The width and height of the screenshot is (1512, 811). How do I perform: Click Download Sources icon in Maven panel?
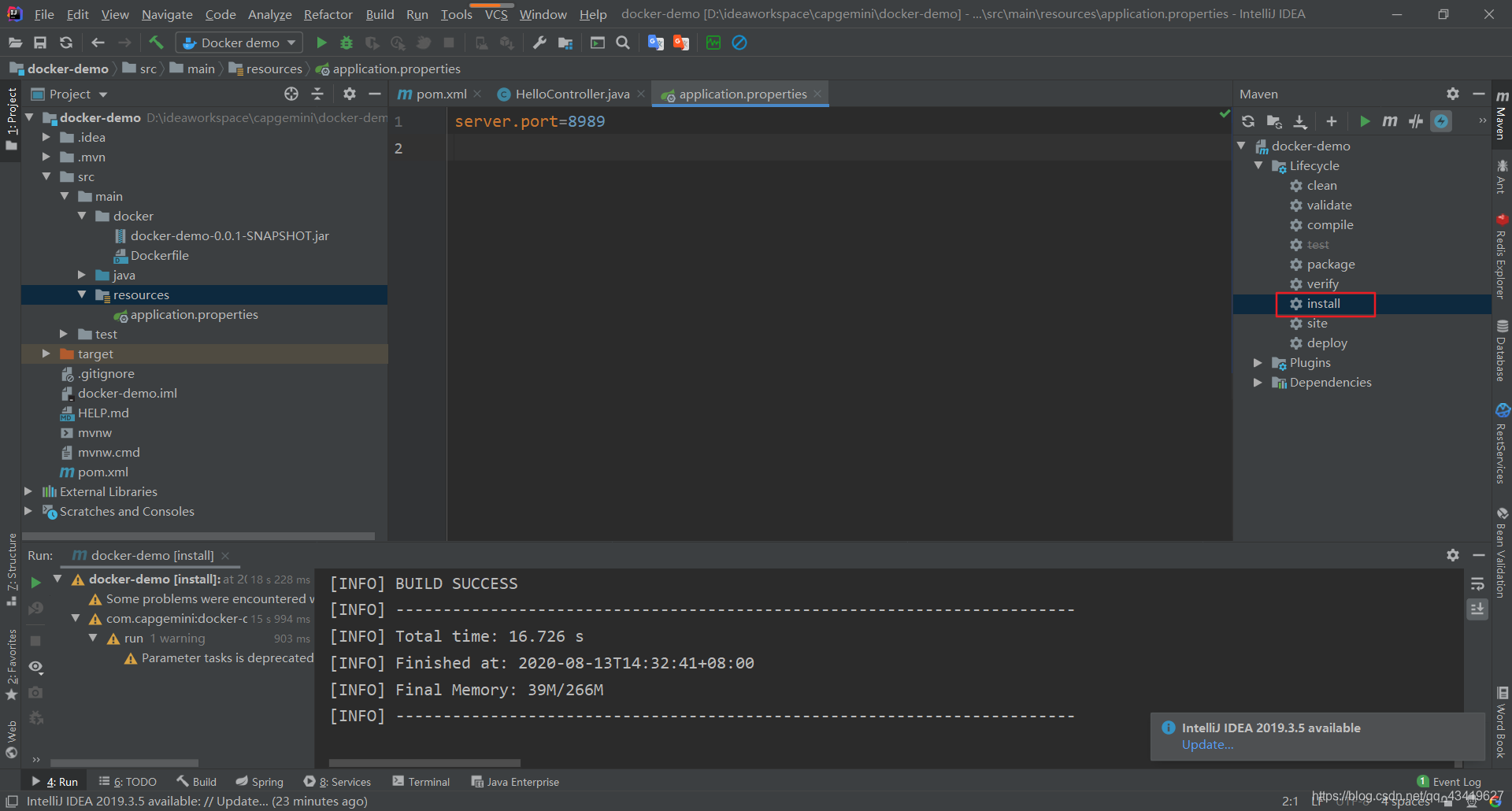pyautogui.click(x=1300, y=121)
